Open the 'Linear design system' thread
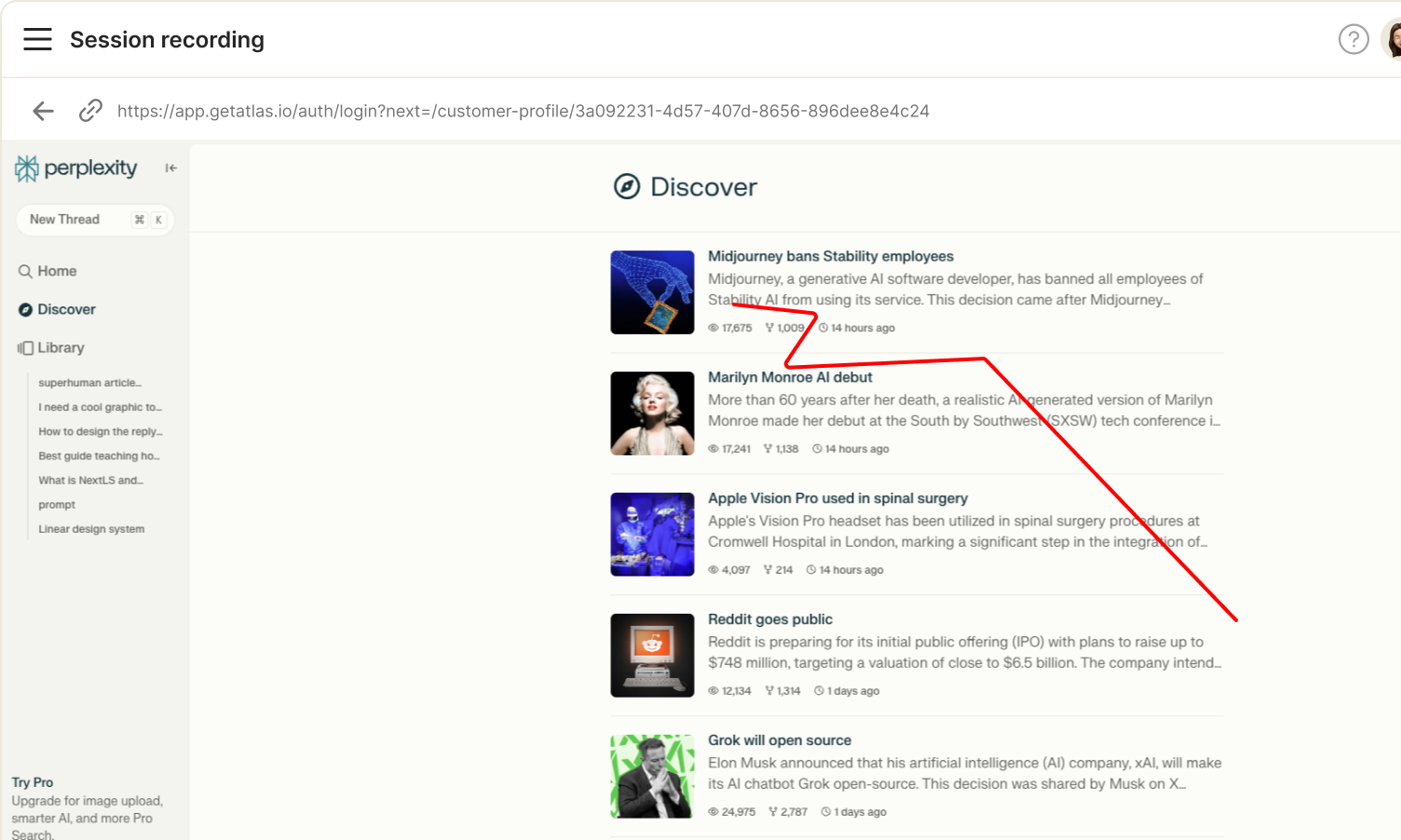This screenshot has width=1401, height=840. (x=91, y=529)
